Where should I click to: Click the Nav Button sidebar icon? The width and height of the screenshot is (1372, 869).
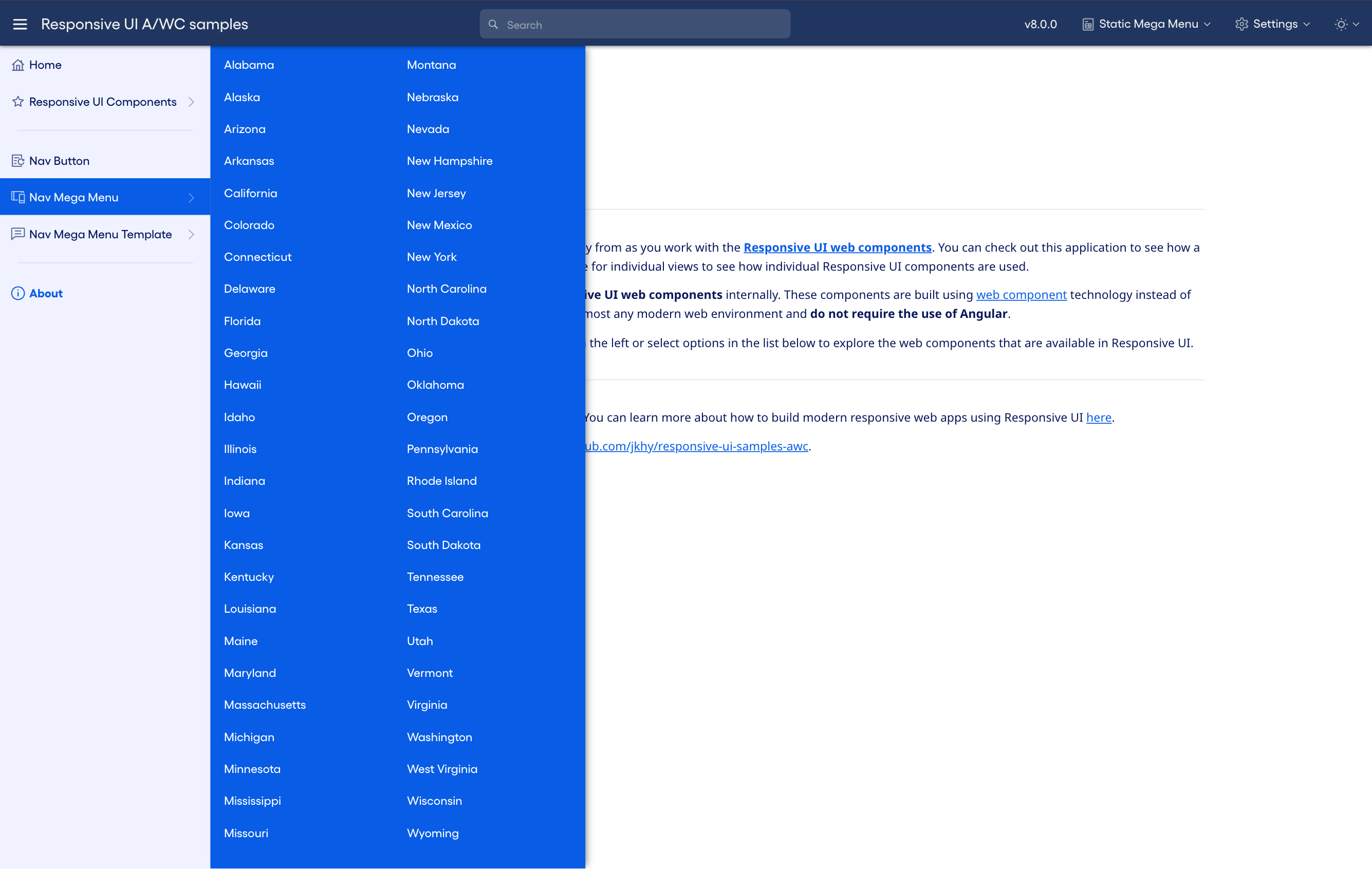(17, 161)
